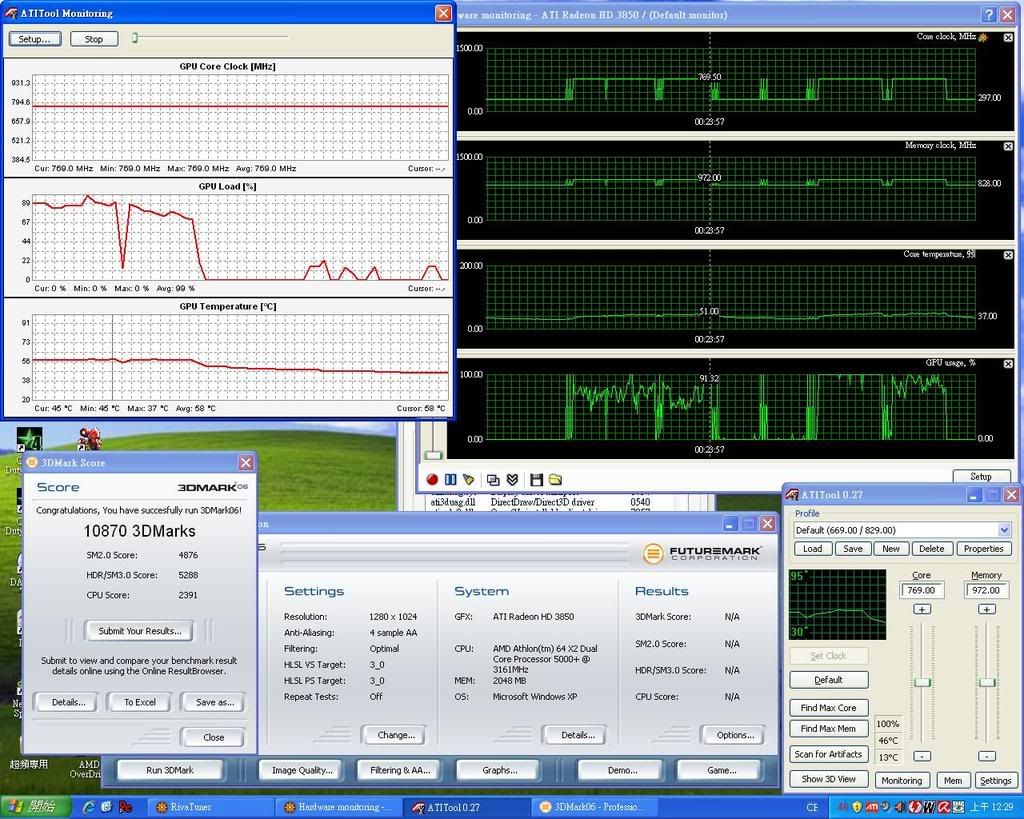Switch to Hardware monitoring taskbar item
Image resolution: width=1024 pixels, height=819 pixels.
(x=339, y=807)
